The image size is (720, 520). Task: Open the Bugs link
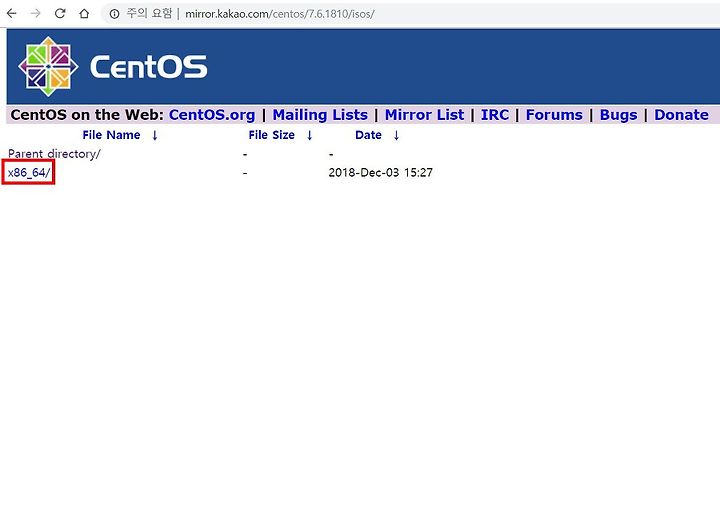click(619, 115)
